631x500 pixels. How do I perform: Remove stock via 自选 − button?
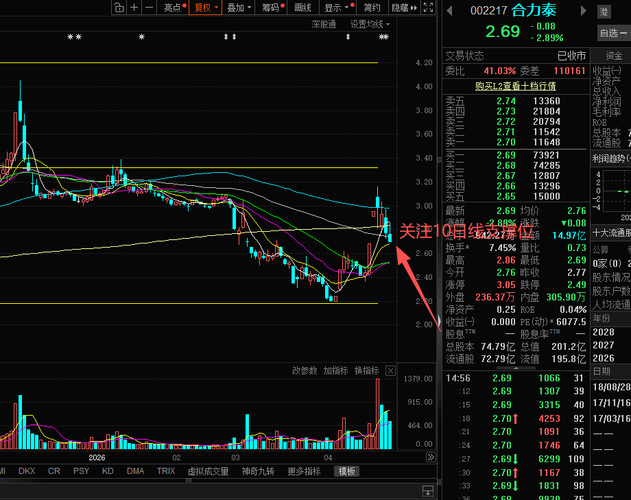pos(613,33)
